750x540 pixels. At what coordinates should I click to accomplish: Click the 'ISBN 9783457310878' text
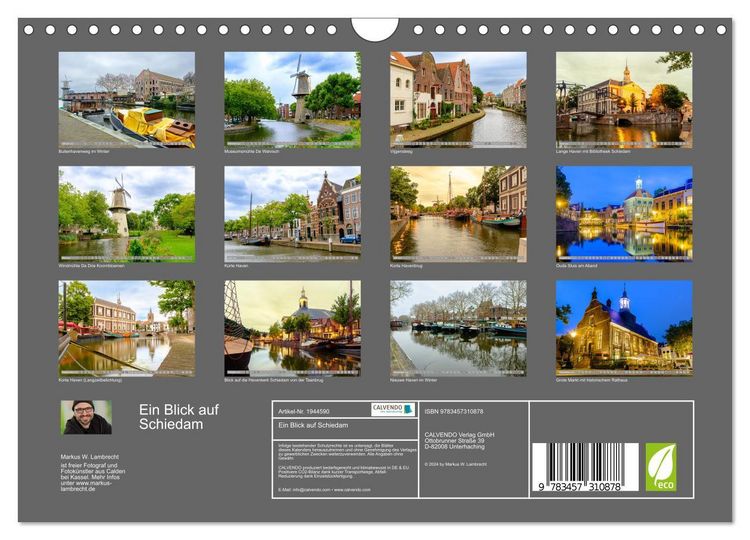(x=453, y=411)
